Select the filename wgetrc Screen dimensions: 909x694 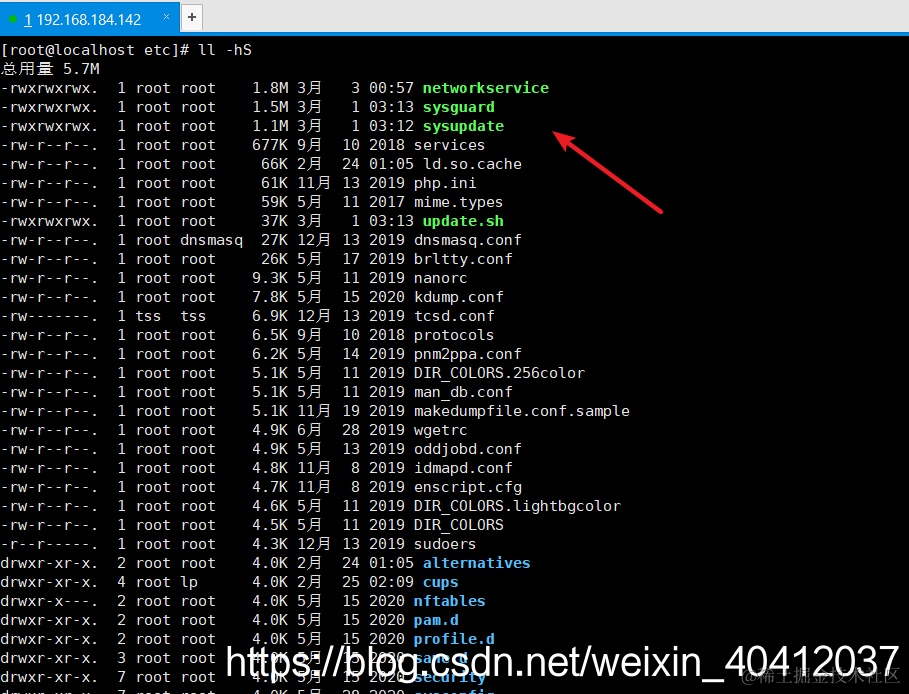441,430
